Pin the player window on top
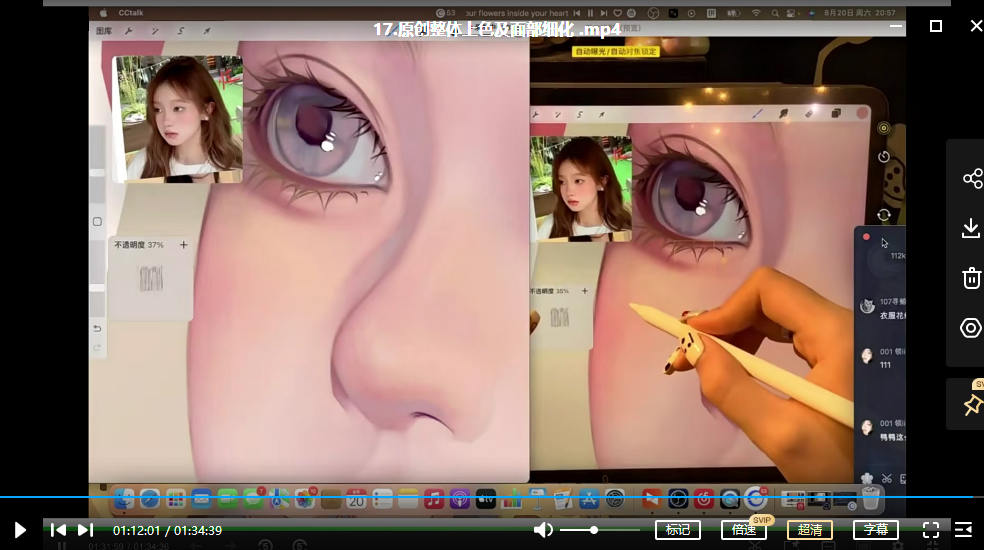Image resolution: width=984 pixels, height=550 pixels. point(971,404)
